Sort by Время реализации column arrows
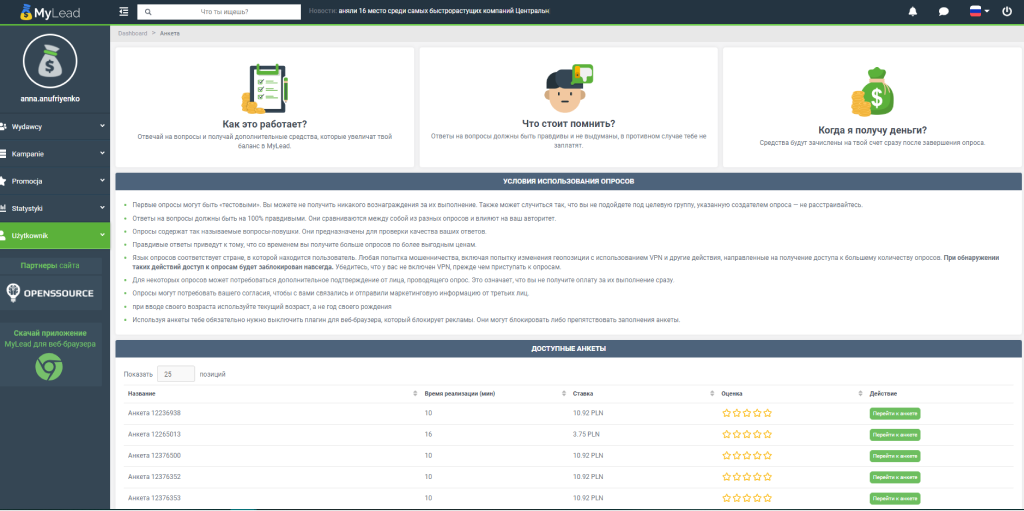The height and width of the screenshot is (511, 1024). click(564, 394)
